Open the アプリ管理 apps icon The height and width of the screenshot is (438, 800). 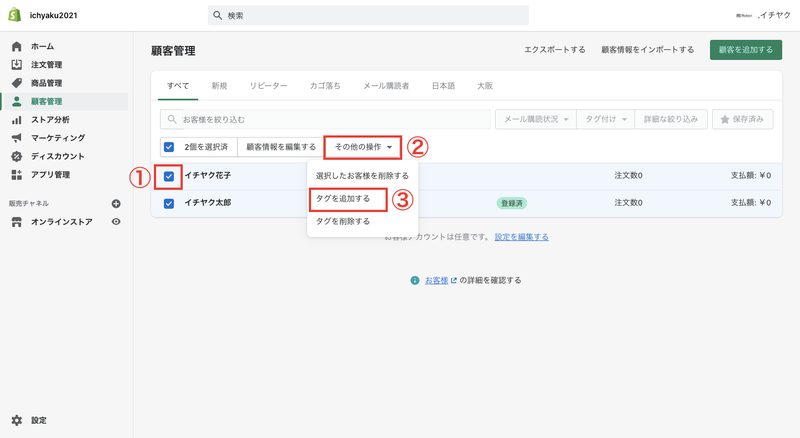tap(17, 175)
